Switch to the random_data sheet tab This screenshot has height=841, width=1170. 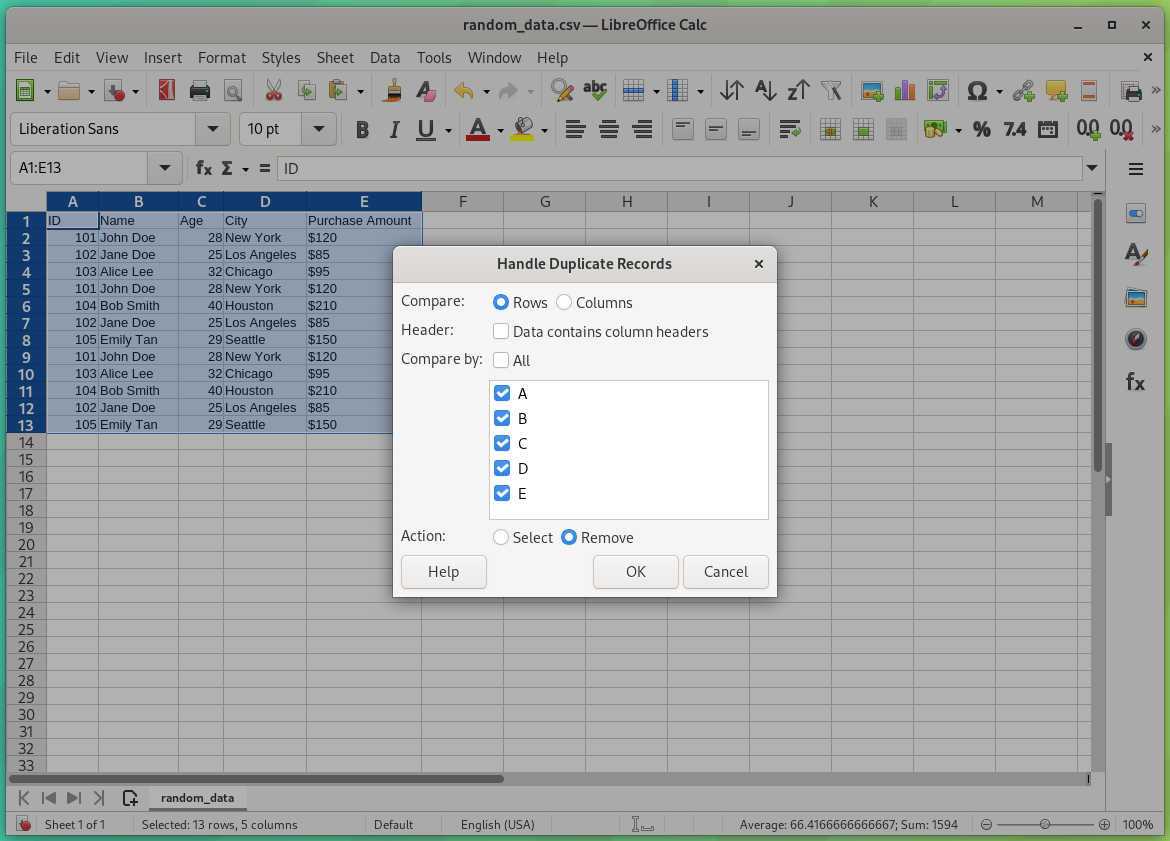click(197, 798)
